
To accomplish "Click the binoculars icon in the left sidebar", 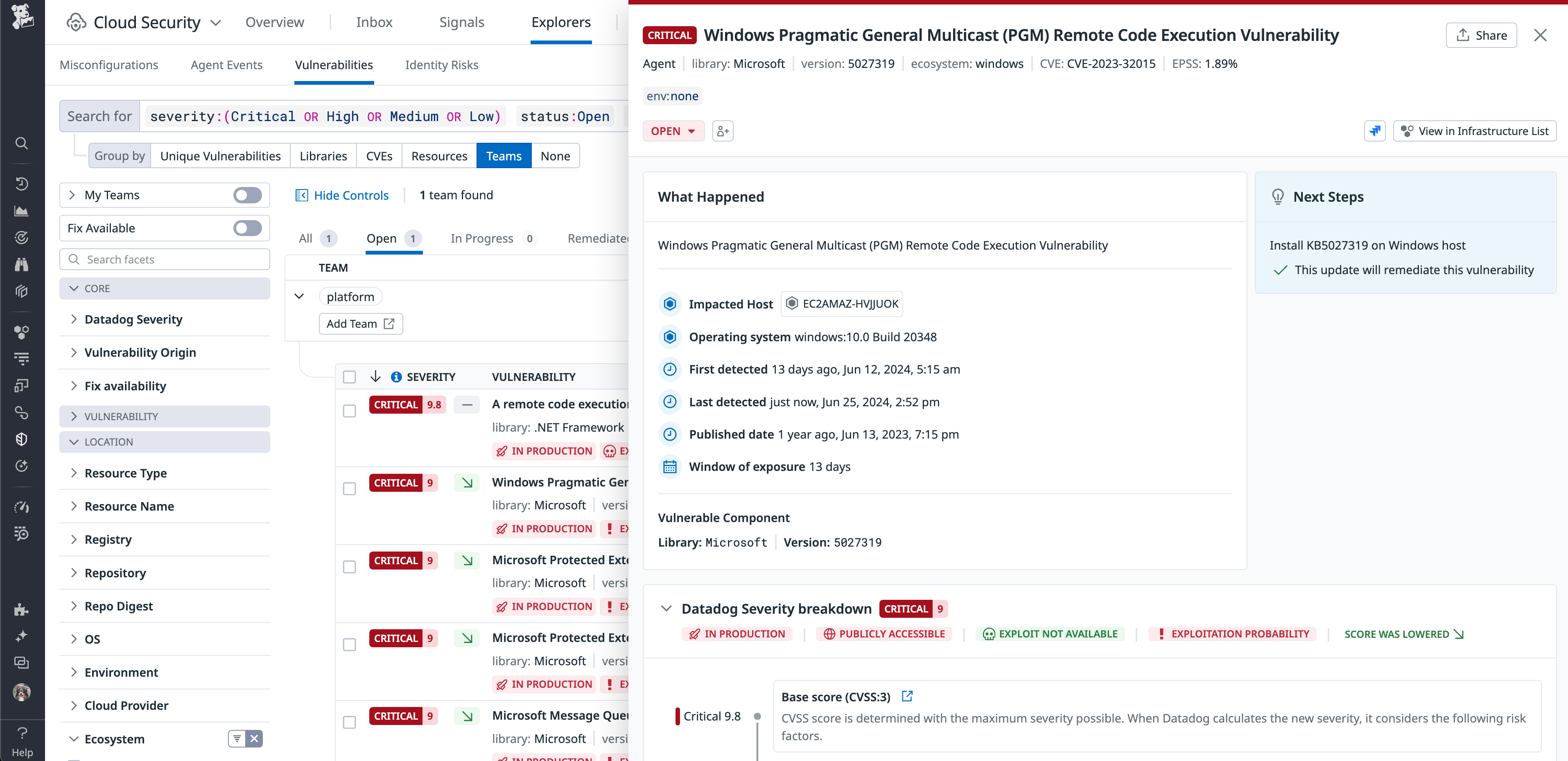I will [22, 264].
